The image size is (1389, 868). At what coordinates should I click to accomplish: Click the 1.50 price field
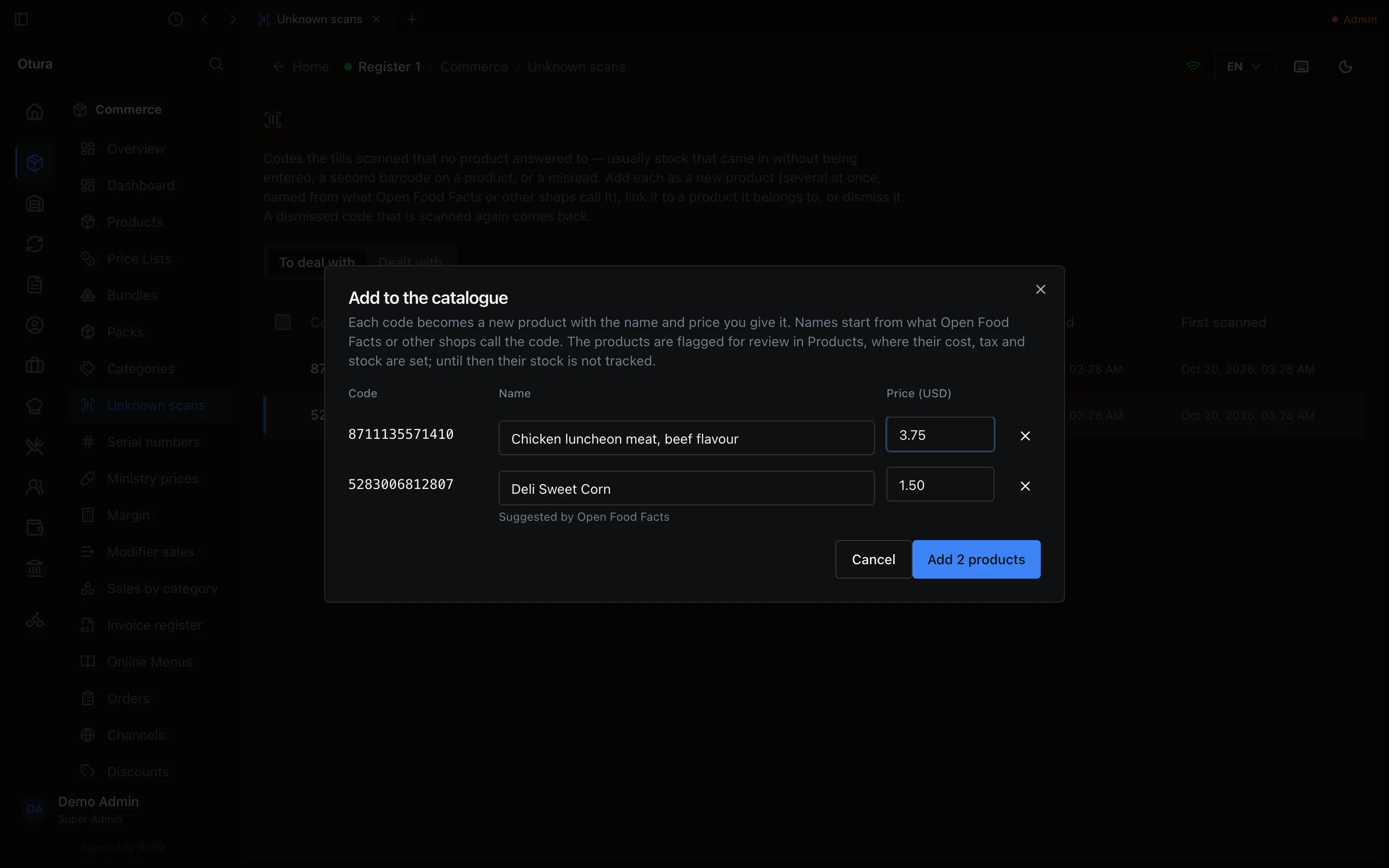(940, 485)
